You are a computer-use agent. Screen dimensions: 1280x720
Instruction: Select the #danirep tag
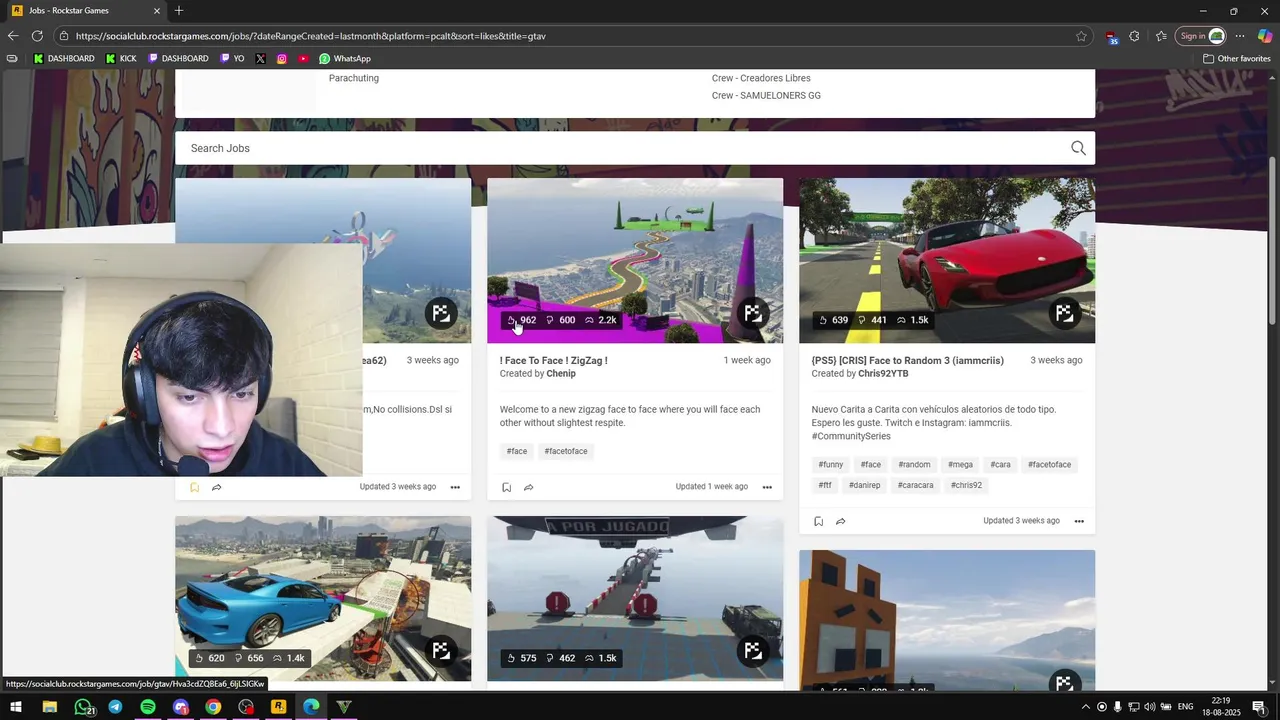[x=865, y=485]
